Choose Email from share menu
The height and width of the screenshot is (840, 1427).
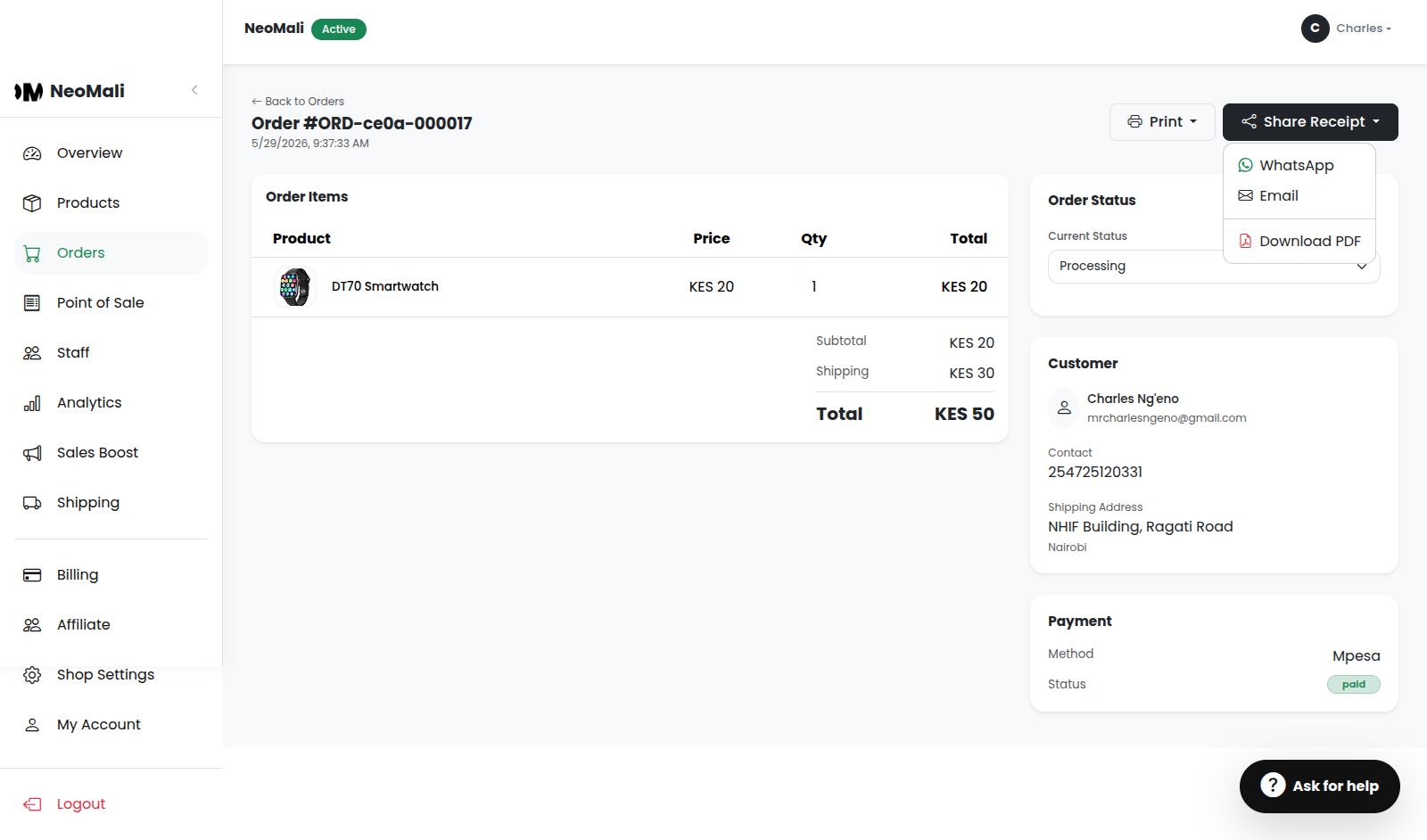(1299, 195)
